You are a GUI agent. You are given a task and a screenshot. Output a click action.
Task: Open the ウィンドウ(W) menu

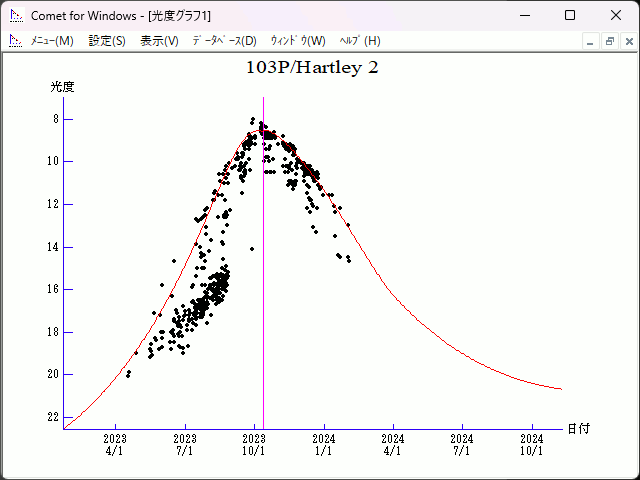coord(298,41)
